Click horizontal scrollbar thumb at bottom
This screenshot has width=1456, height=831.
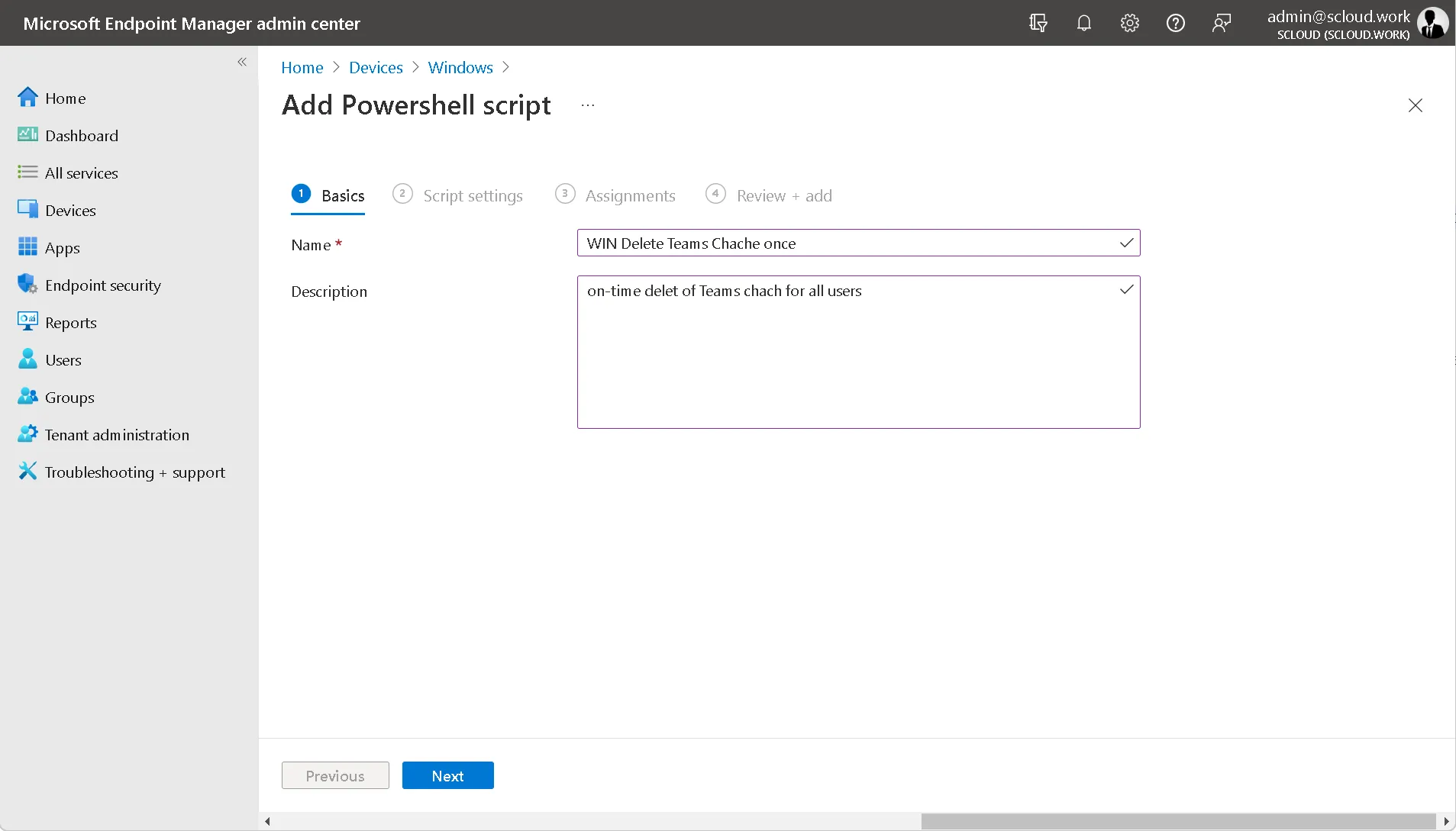pos(1178,821)
